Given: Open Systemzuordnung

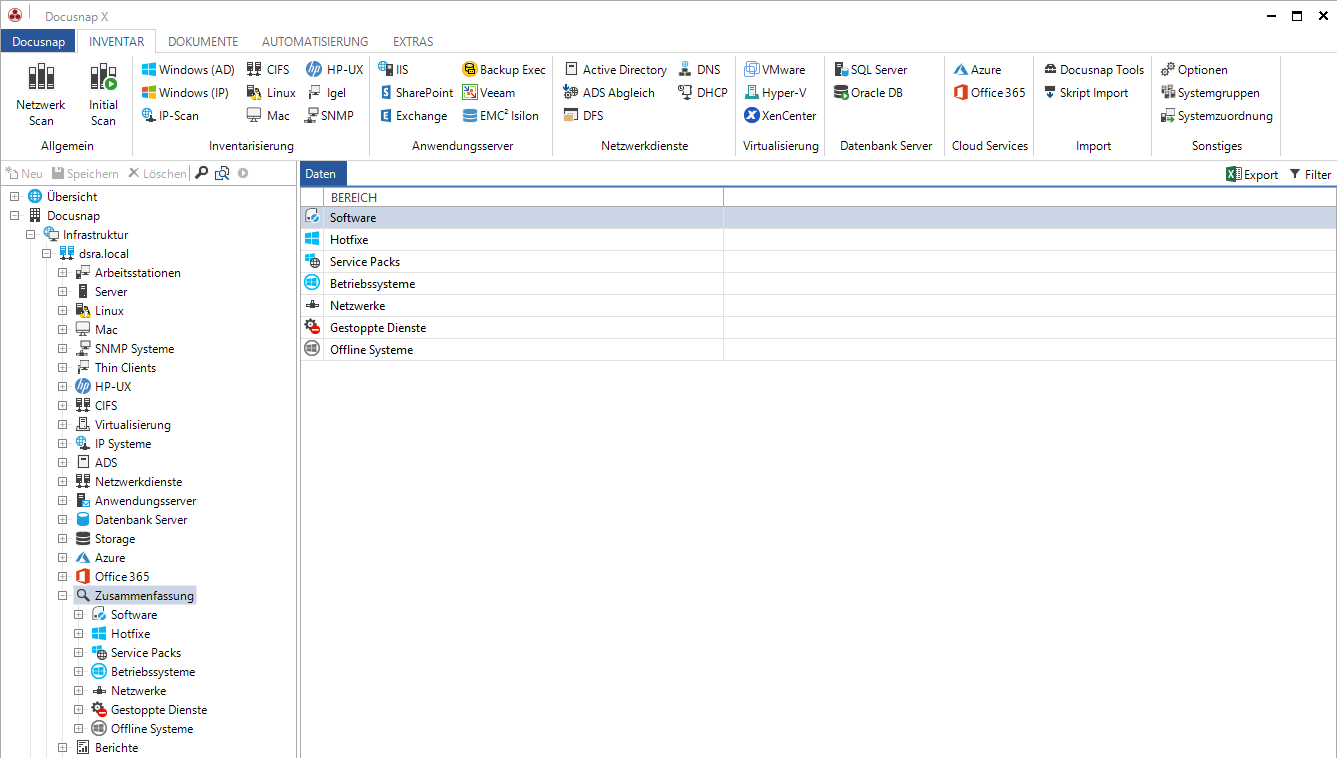Looking at the screenshot, I should (1217, 116).
